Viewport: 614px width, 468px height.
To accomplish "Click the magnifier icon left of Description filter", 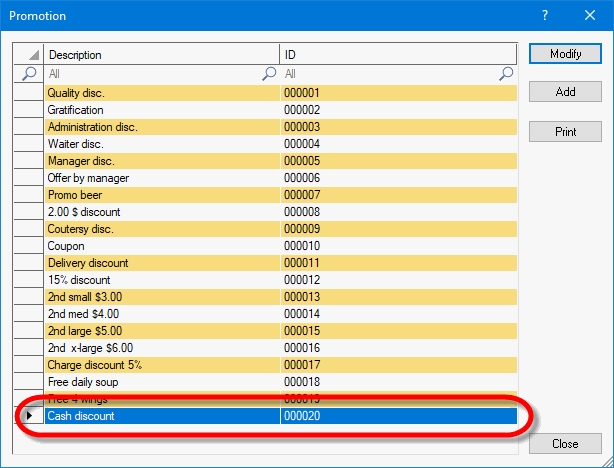I will click(29, 74).
